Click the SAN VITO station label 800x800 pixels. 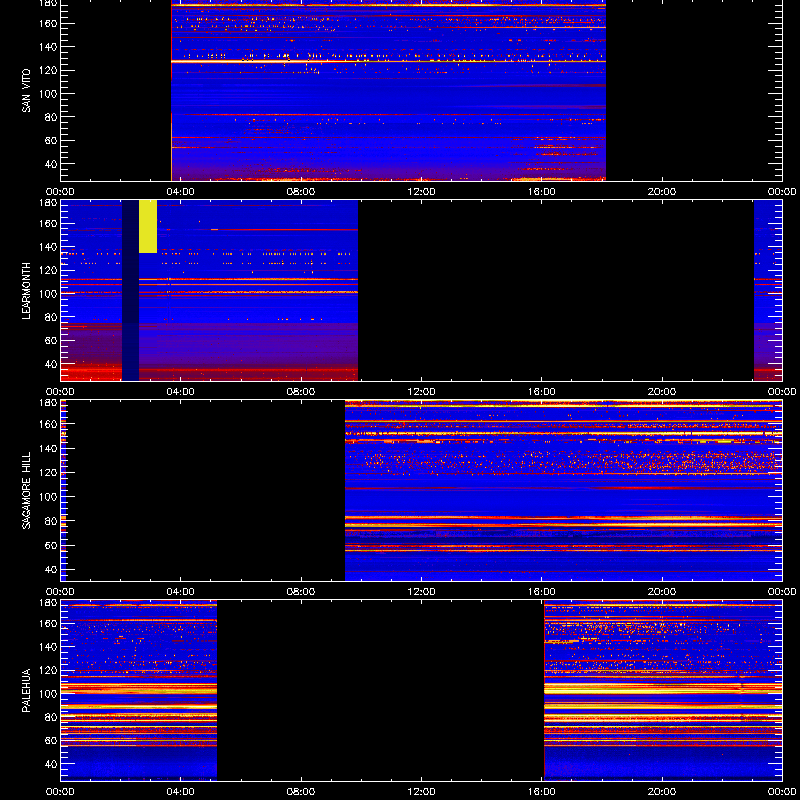[27, 91]
